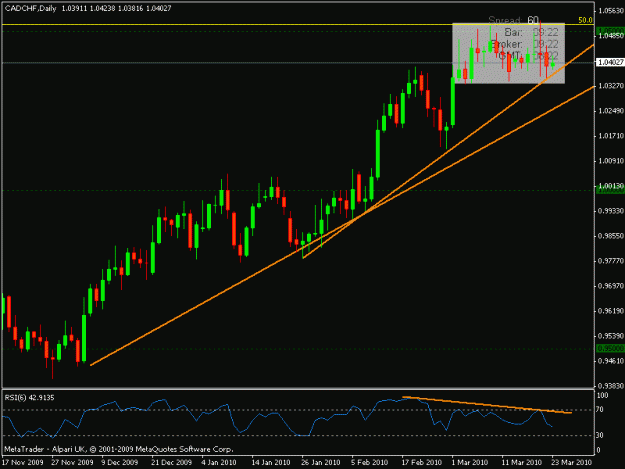The image size is (625, 469).
Task: Click the green 0.95000 level label
Action: click(610, 349)
